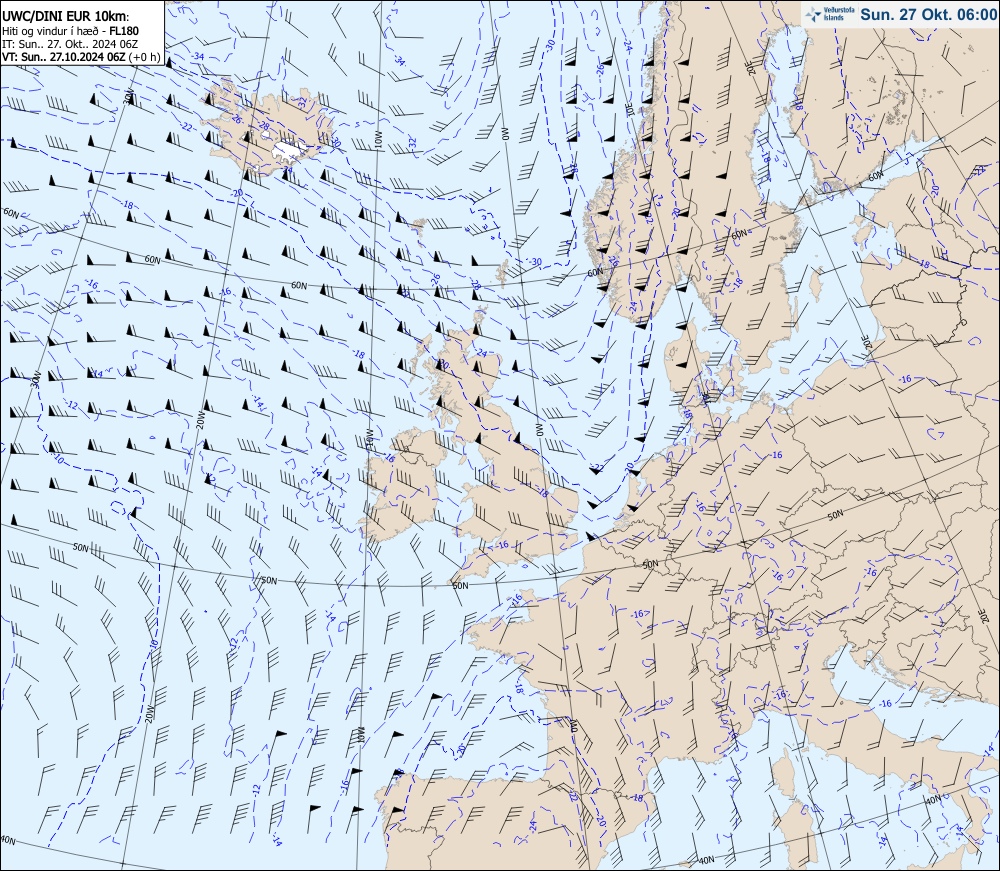Select the "Sun. 27 Okt. 06:00" date header
Image resolution: width=1000 pixels, height=871 pixels.
click(x=929, y=14)
